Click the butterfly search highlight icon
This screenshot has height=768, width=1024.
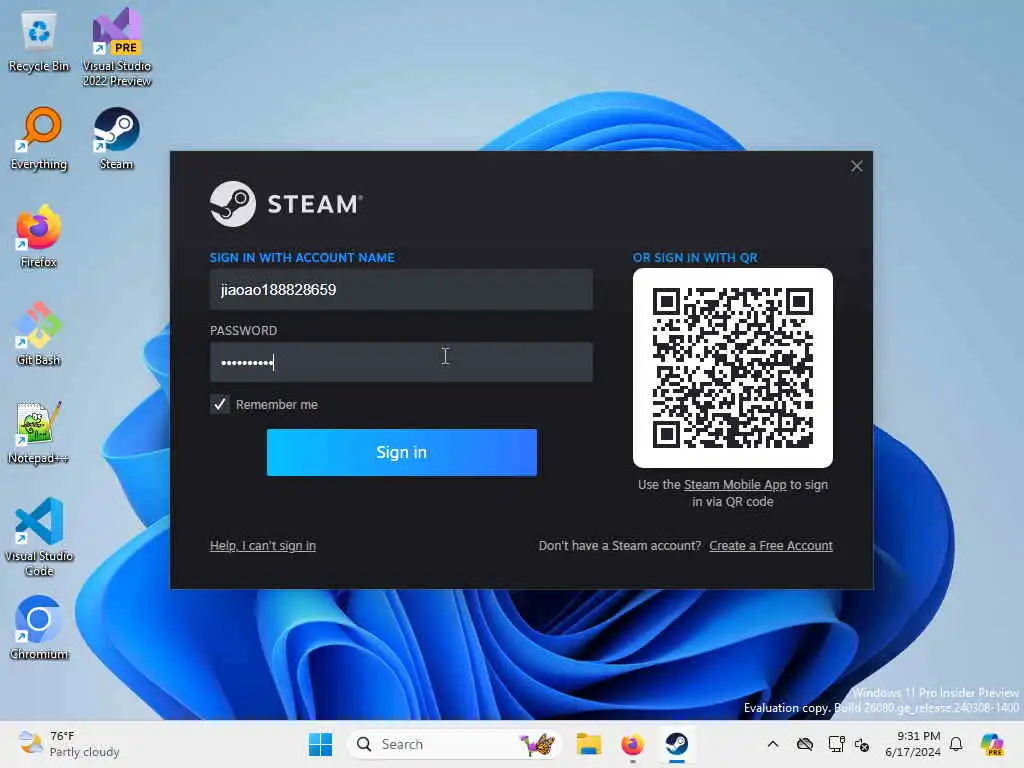(537, 744)
